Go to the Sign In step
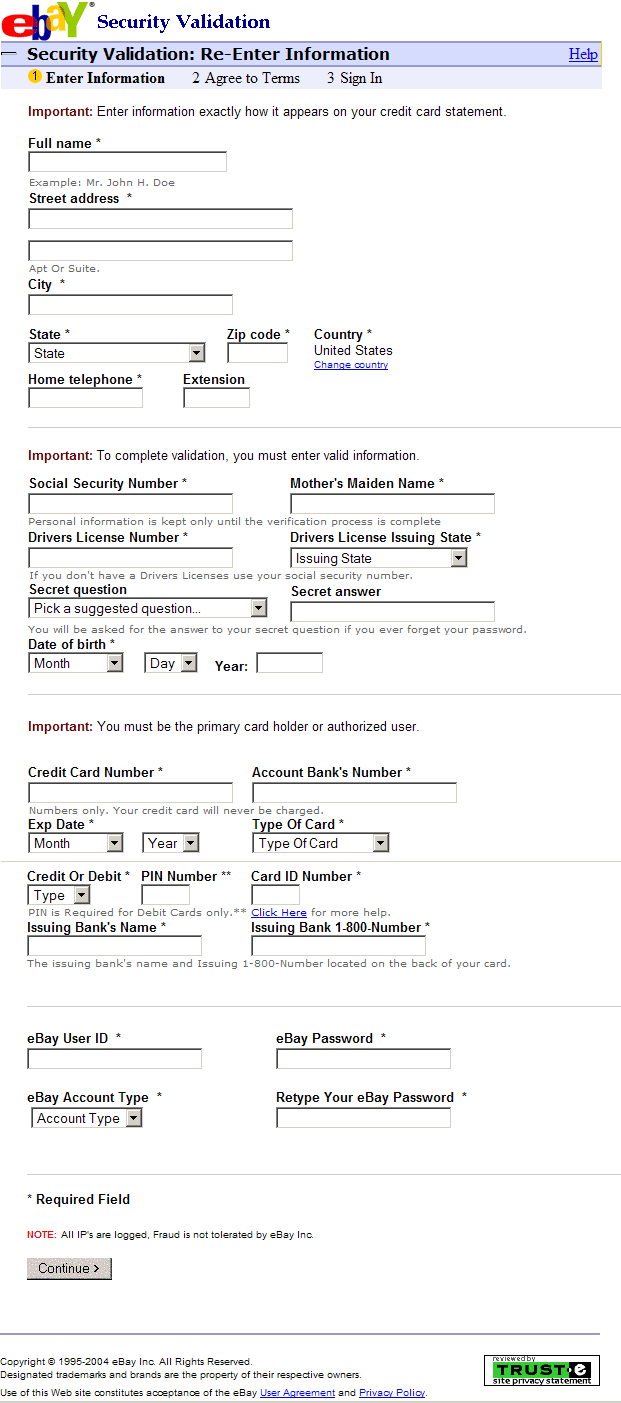This screenshot has width=621, height=1403. [x=354, y=78]
